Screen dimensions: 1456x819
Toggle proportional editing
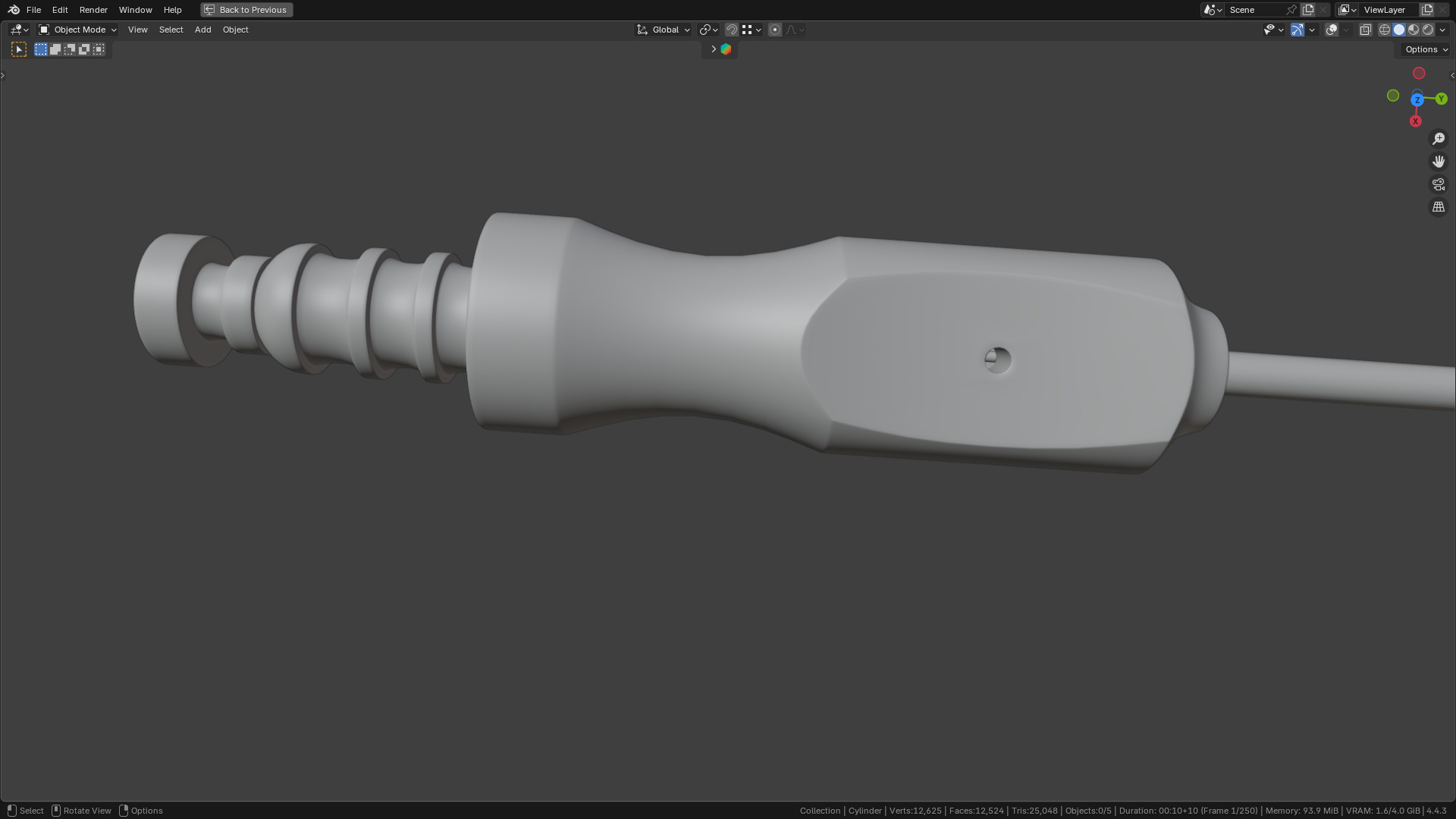pos(774,30)
